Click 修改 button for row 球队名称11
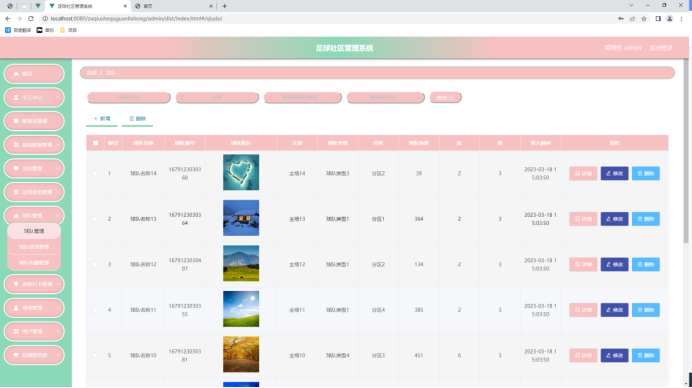The image size is (692, 388). coord(614,310)
